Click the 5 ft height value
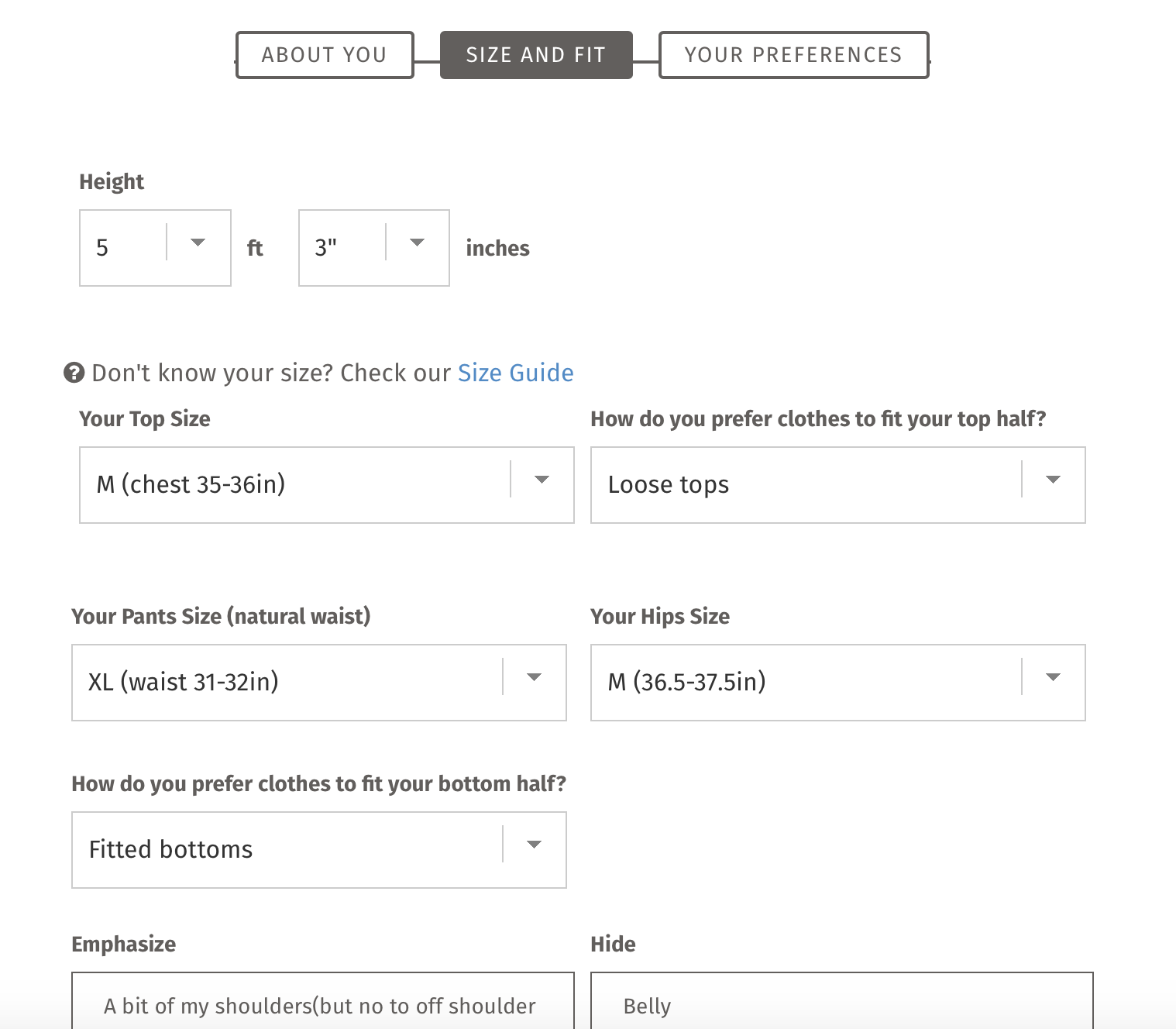The image size is (1176, 1029). (102, 248)
